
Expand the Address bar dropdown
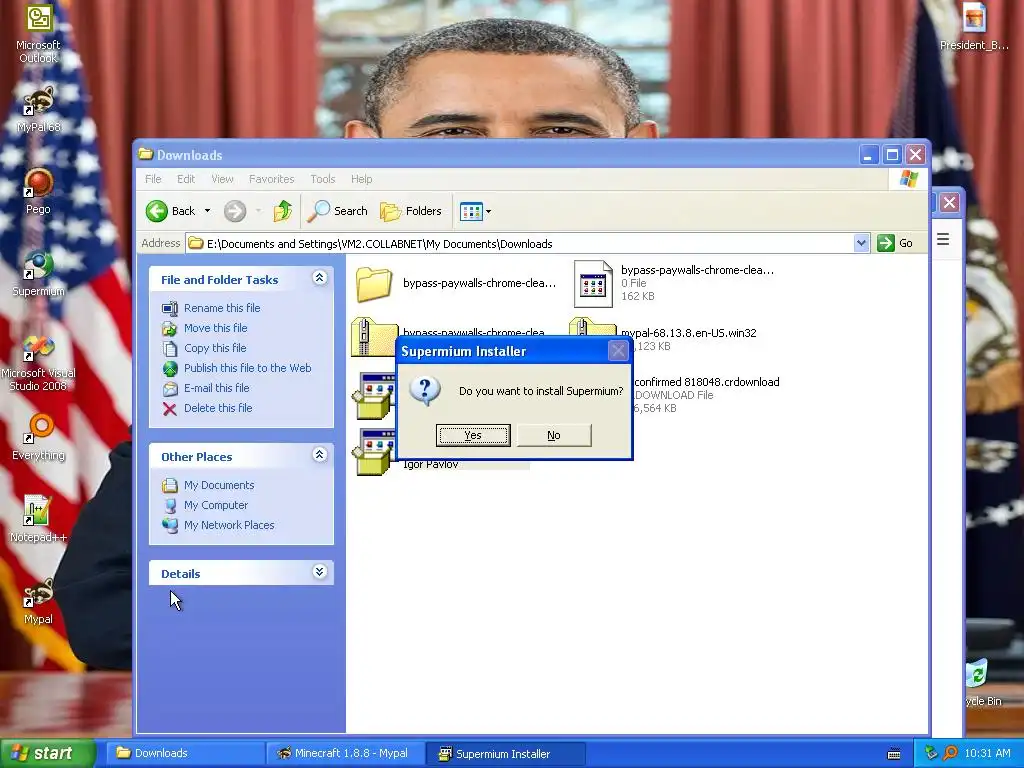coord(861,244)
